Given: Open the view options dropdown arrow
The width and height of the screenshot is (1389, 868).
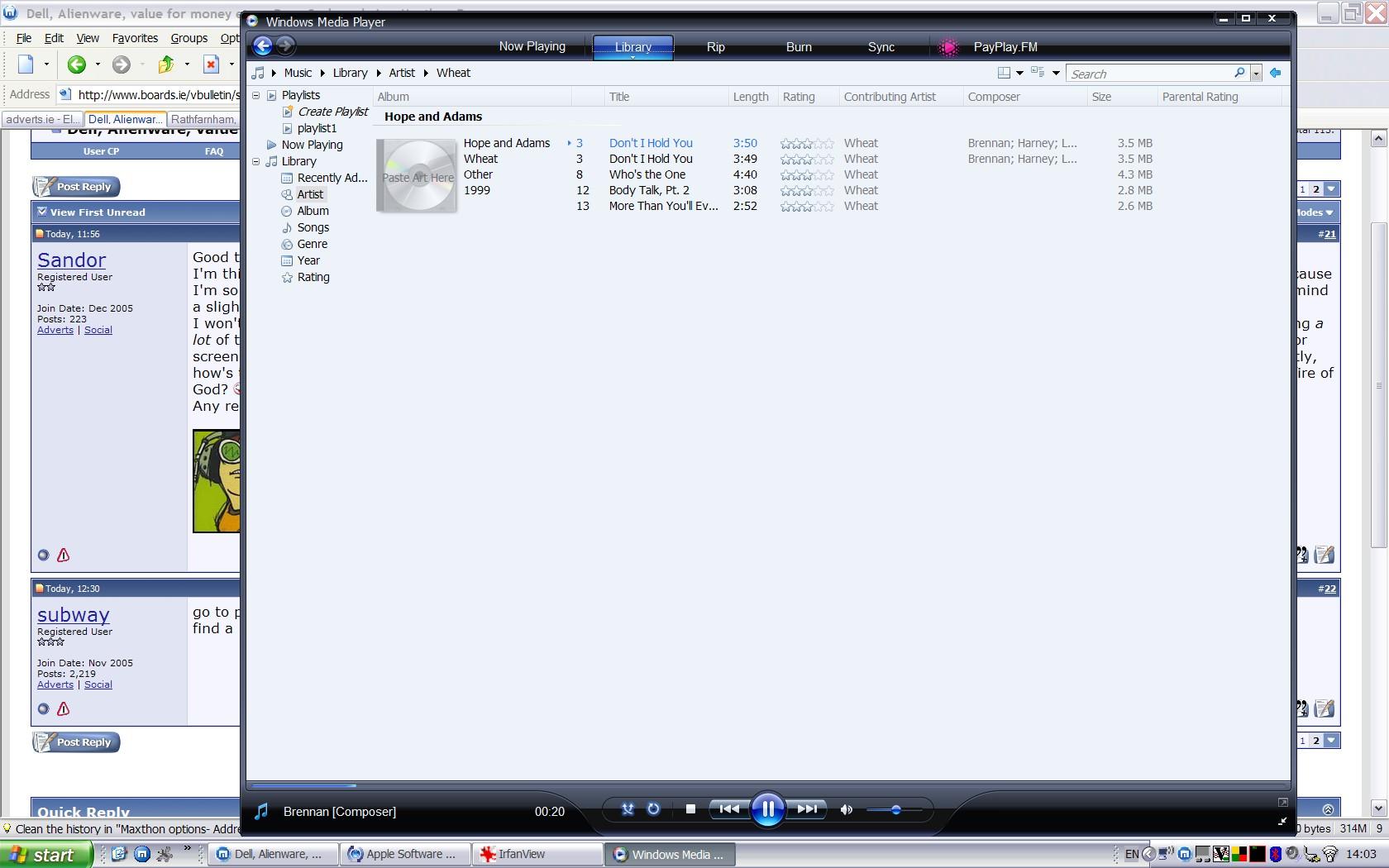Looking at the screenshot, I should [x=1056, y=73].
